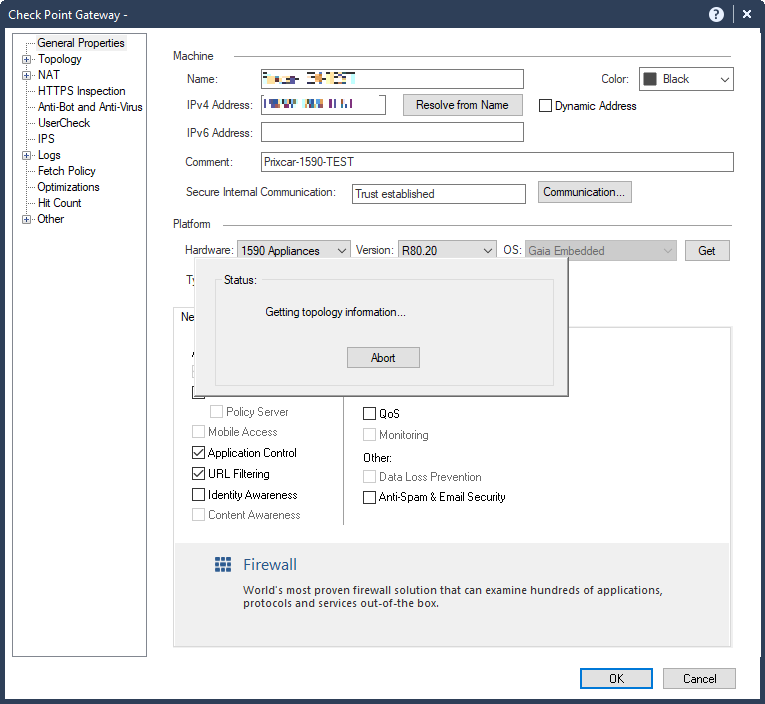Click the Comment text field
The height and width of the screenshot is (704, 765).
click(497, 162)
